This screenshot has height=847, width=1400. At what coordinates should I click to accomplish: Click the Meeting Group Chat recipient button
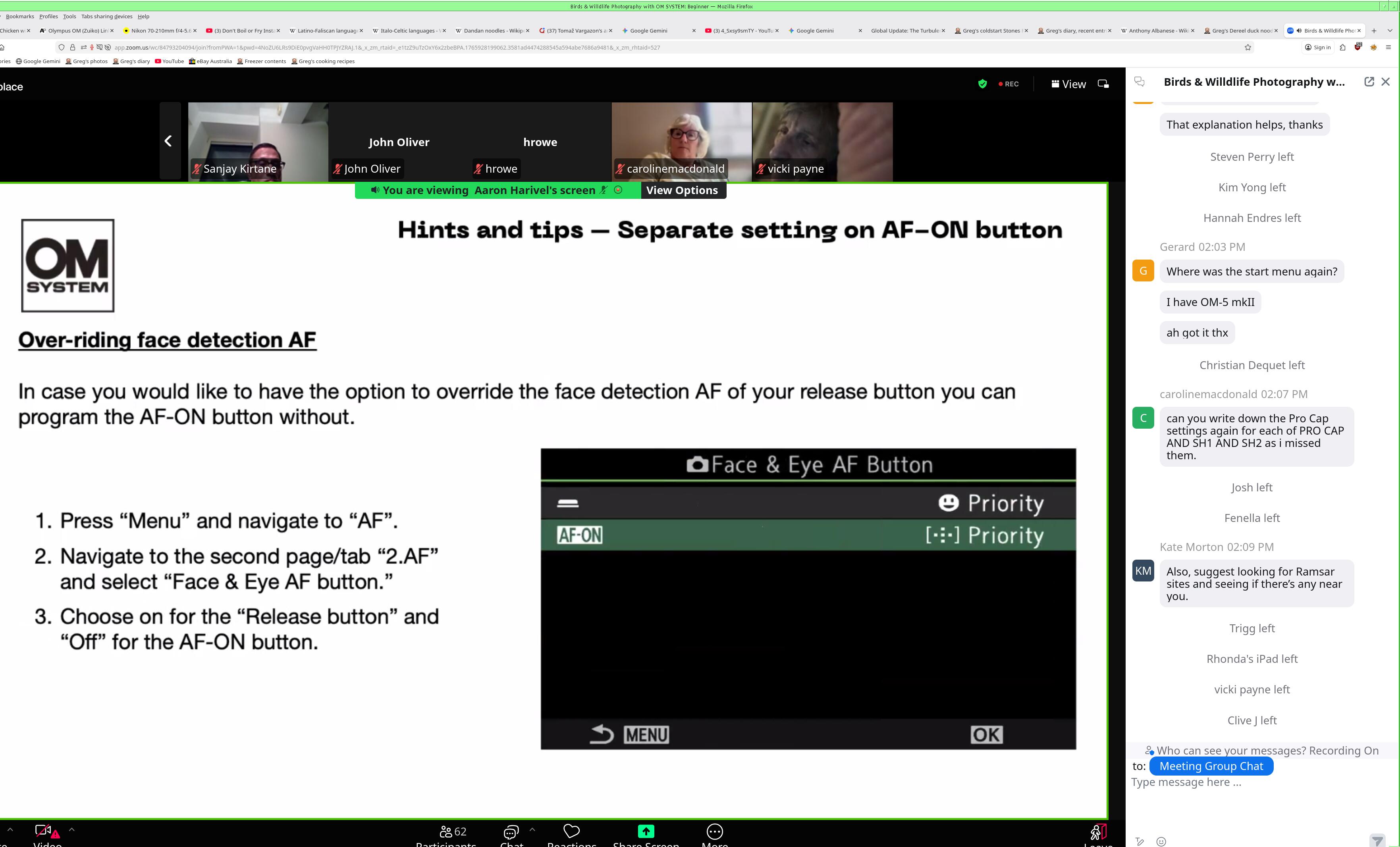1211,766
